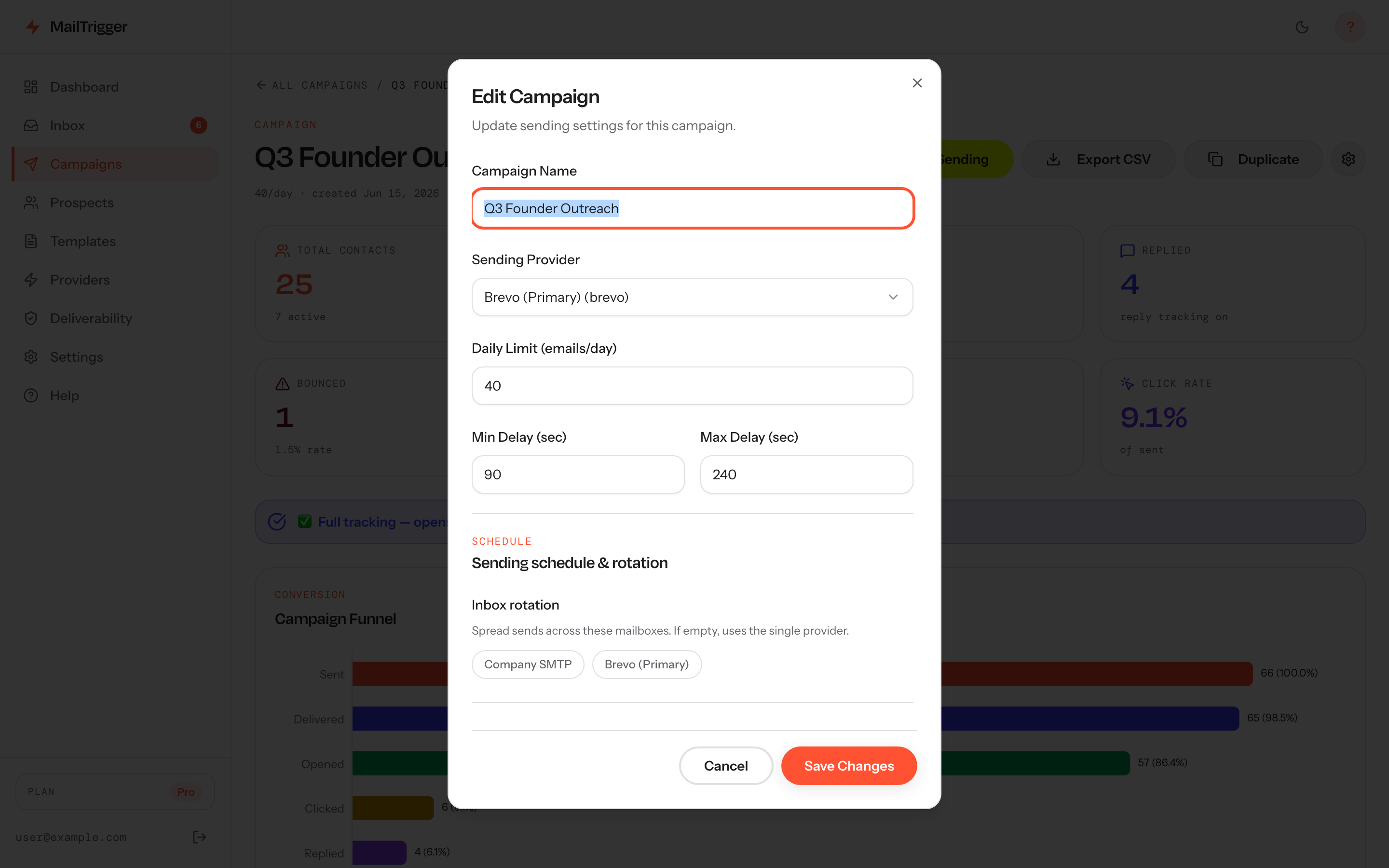
Task: Click the Inbox tray icon
Action: (x=31, y=125)
